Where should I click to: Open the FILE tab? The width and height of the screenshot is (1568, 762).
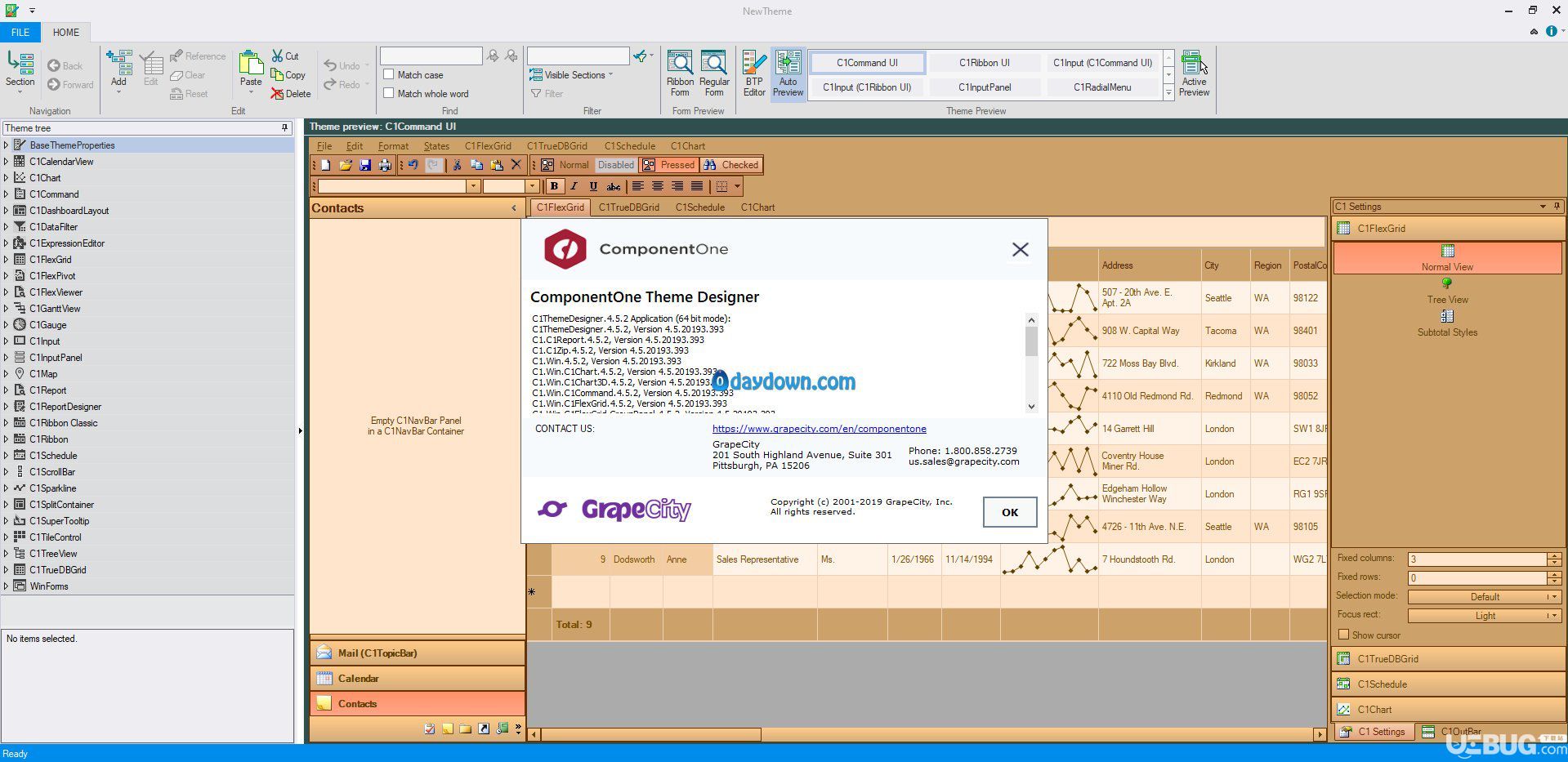pyautogui.click(x=20, y=33)
